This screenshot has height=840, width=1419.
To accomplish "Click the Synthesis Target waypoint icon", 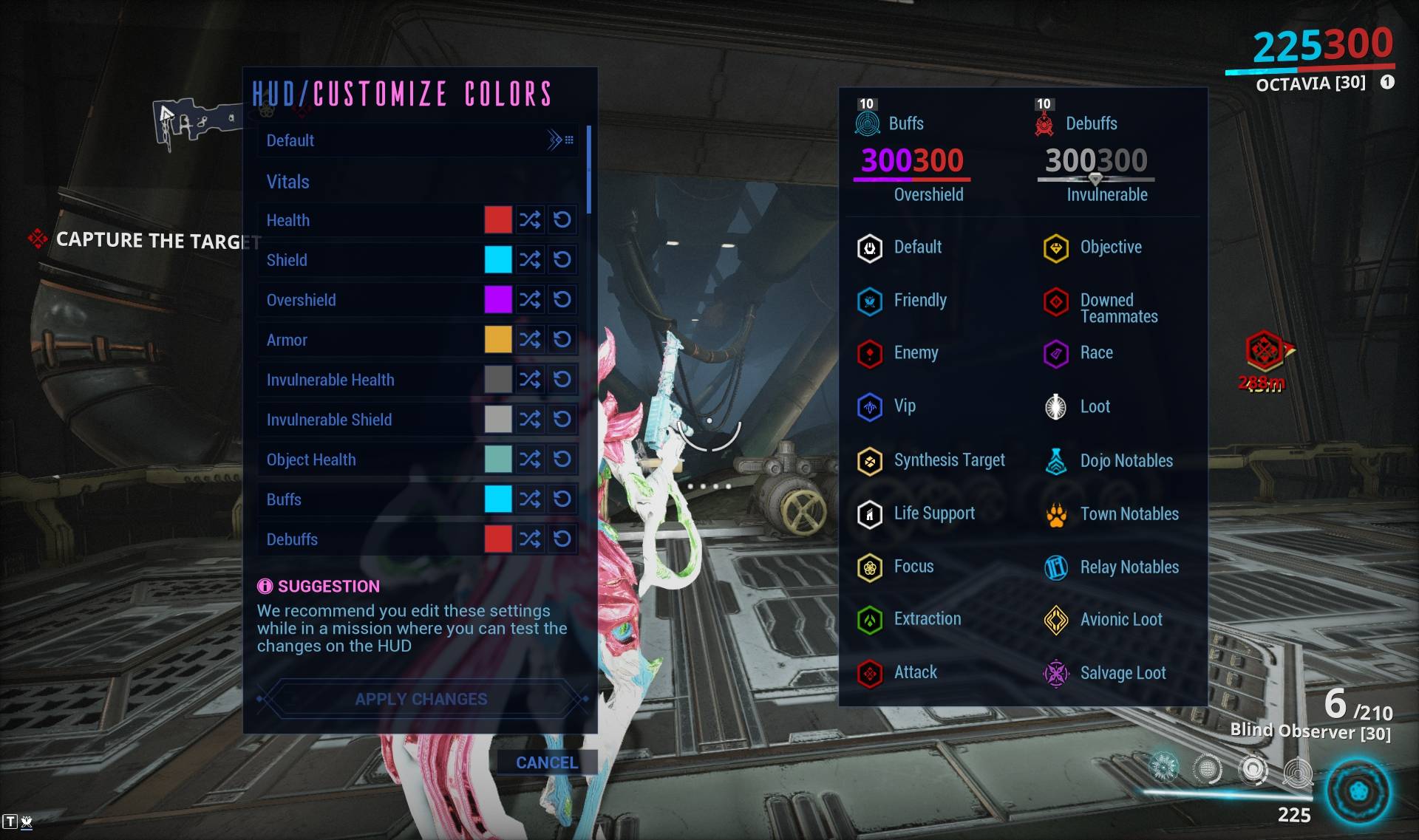I will coord(869,459).
